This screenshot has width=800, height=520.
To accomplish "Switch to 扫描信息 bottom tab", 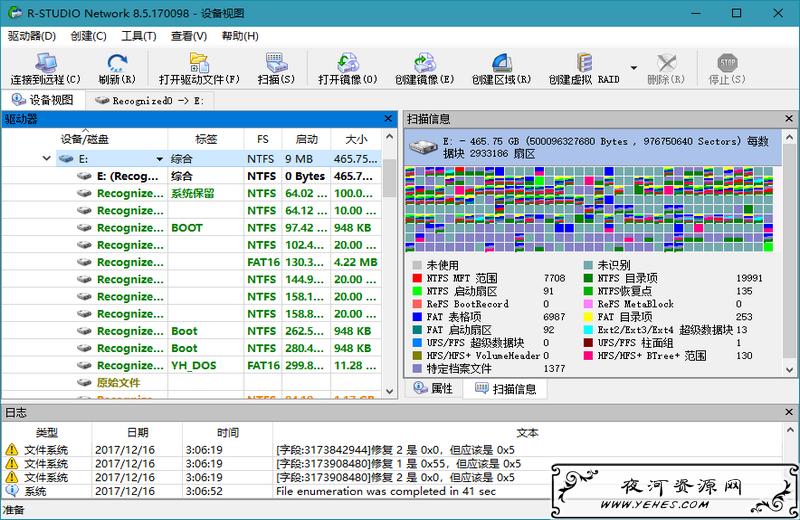I will point(505,389).
